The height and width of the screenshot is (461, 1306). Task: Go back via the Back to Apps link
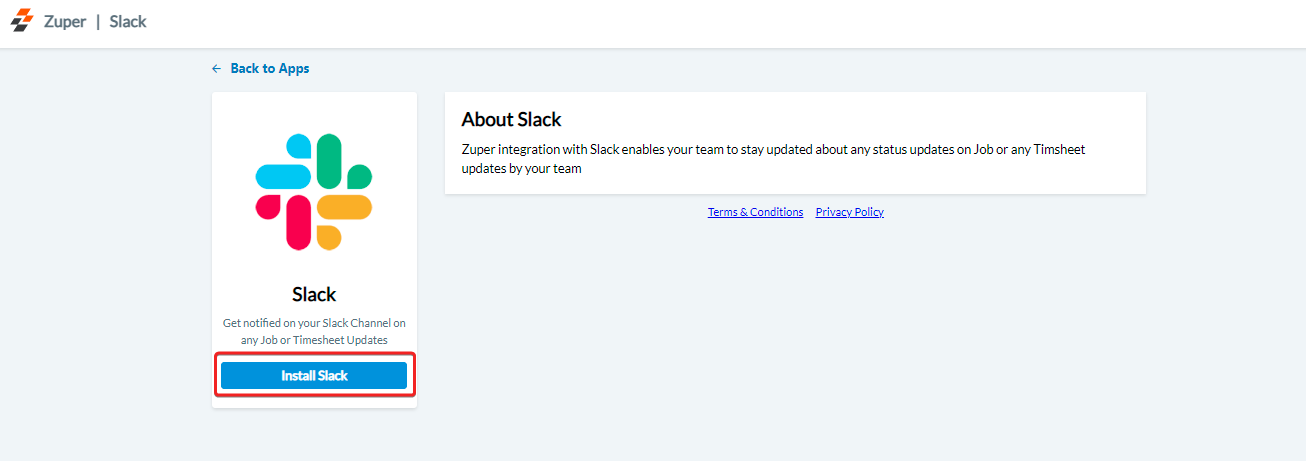(x=260, y=69)
